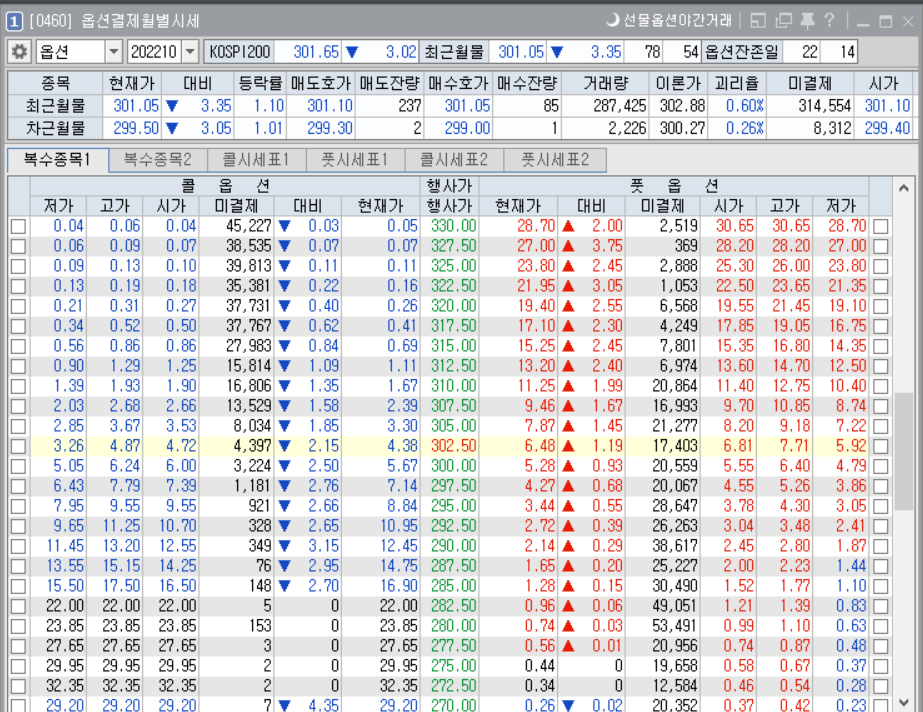Click the 괴리율 column header
The height and width of the screenshot is (712, 923).
pyautogui.click(x=738, y=84)
